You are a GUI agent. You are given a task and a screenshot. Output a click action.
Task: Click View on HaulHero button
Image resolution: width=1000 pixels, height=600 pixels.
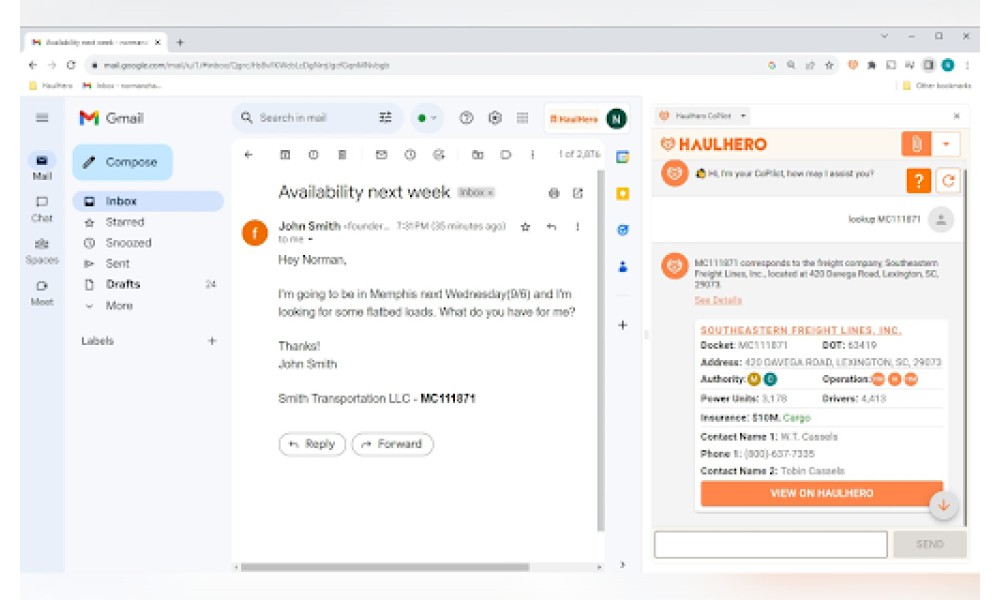pos(821,493)
